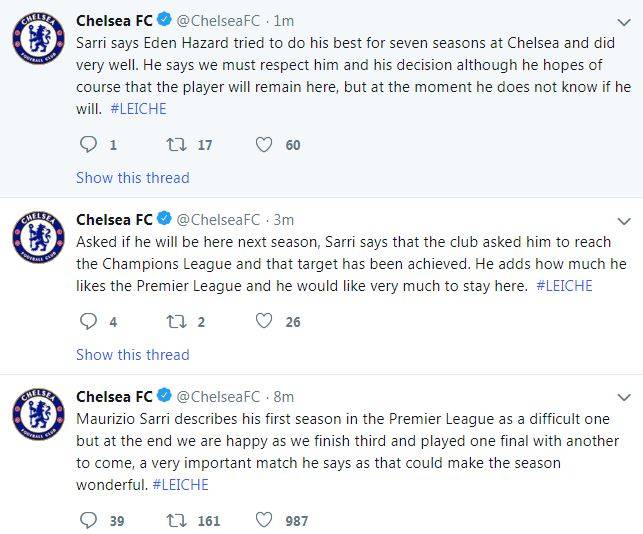
Task: Open #LEICHE hashtag in the 8m tweet
Action: tap(180, 485)
